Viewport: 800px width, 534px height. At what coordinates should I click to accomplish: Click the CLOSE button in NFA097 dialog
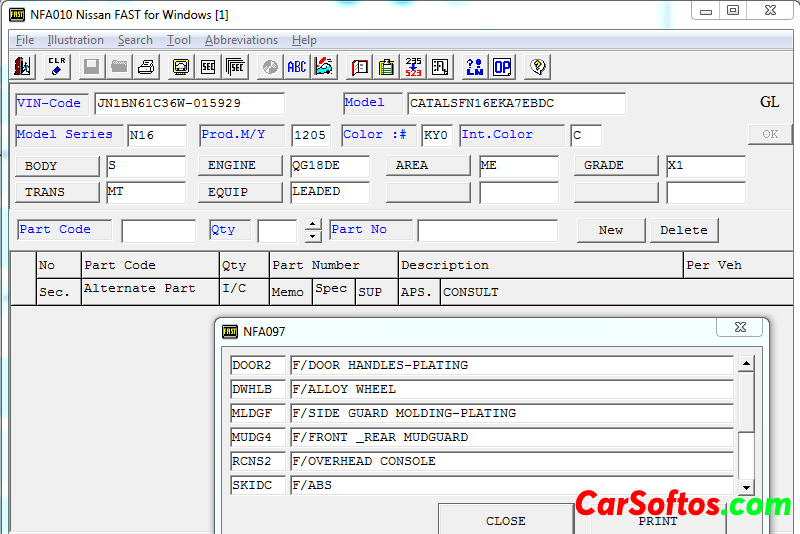(x=505, y=520)
